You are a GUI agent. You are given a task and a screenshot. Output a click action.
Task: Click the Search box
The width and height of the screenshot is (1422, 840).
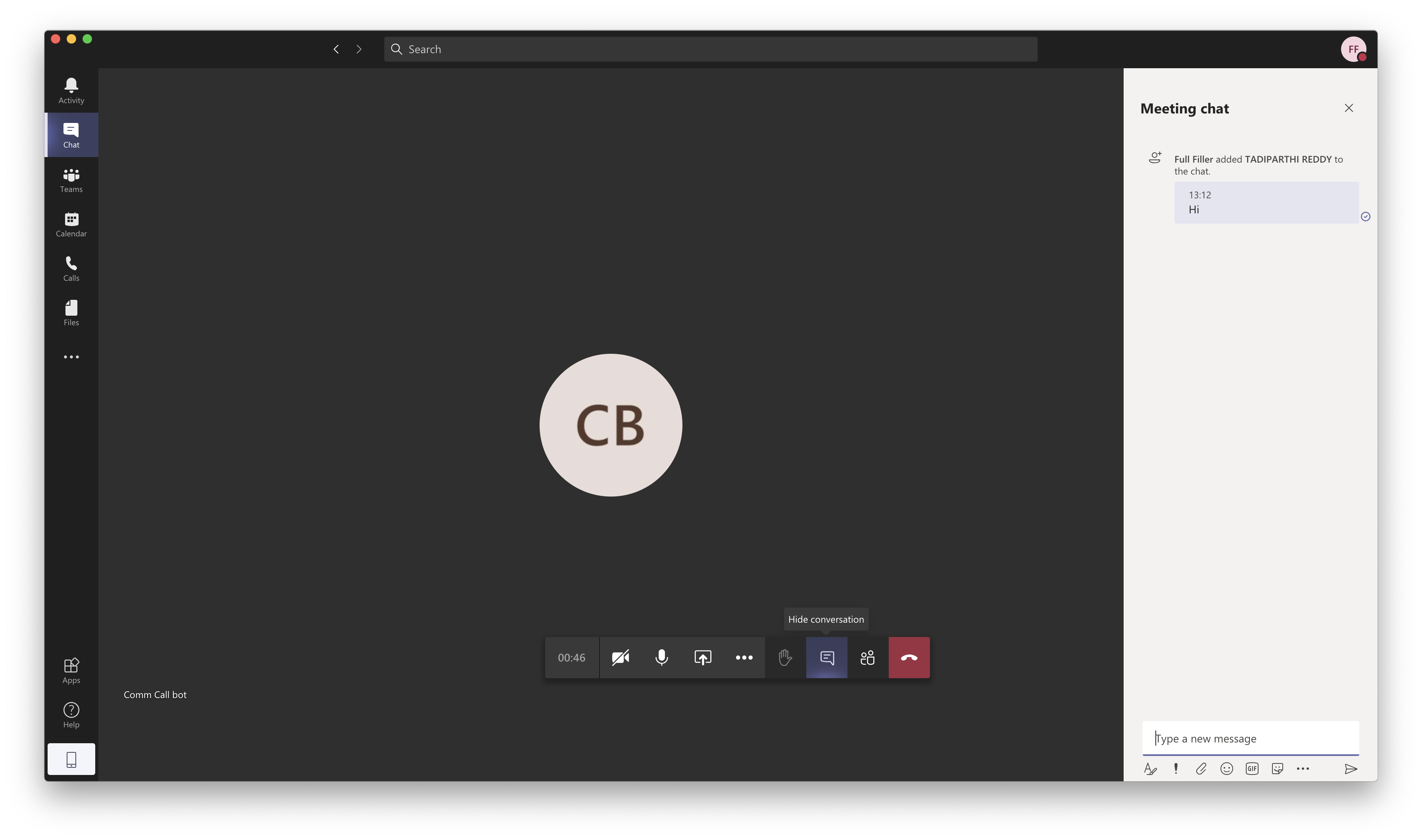(x=711, y=49)
